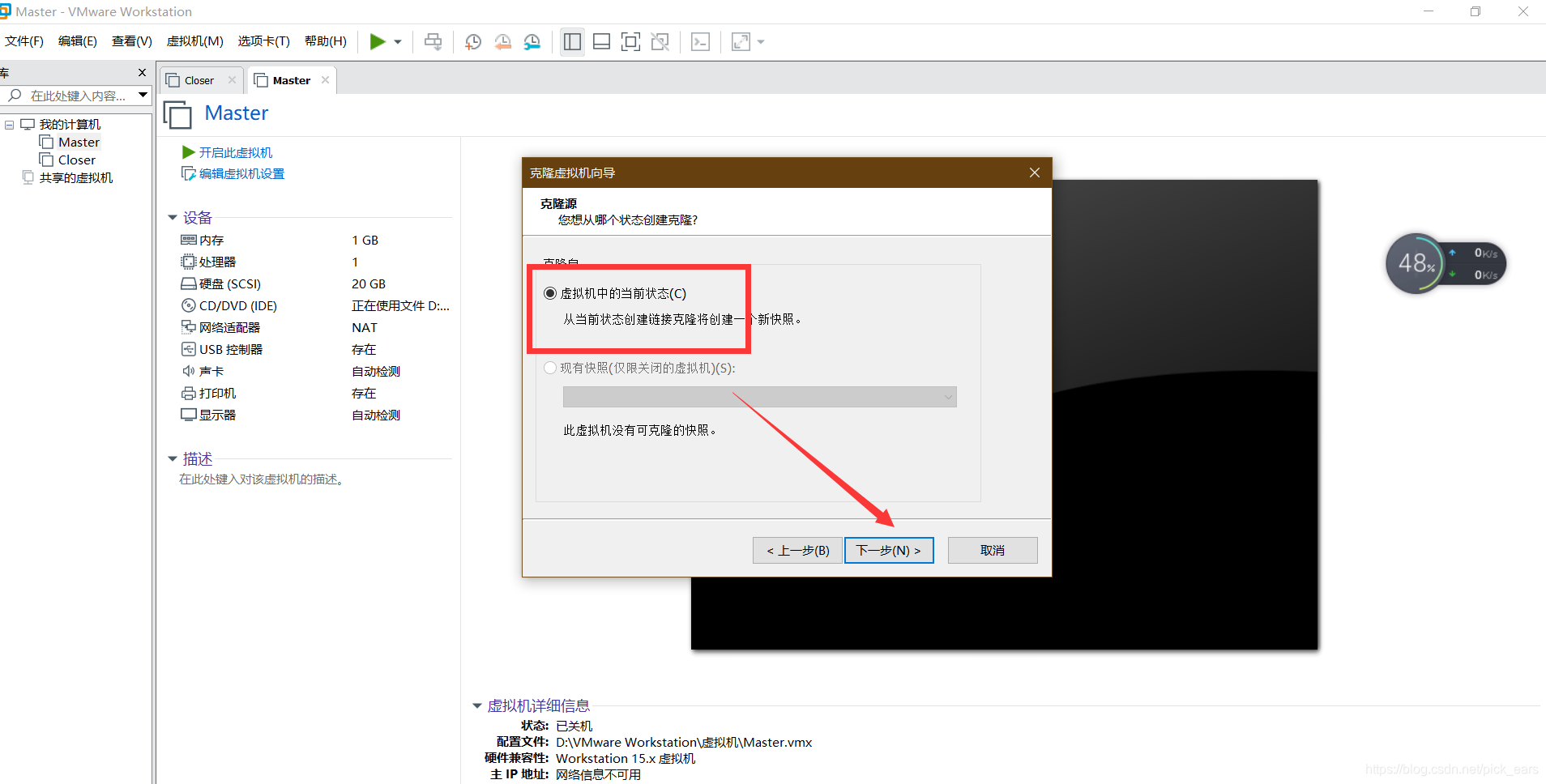Close the 克隆虚拟机向导 dialog
Image resolution: width=1546 pixels, height=784 pixels.
(1035, 173)
